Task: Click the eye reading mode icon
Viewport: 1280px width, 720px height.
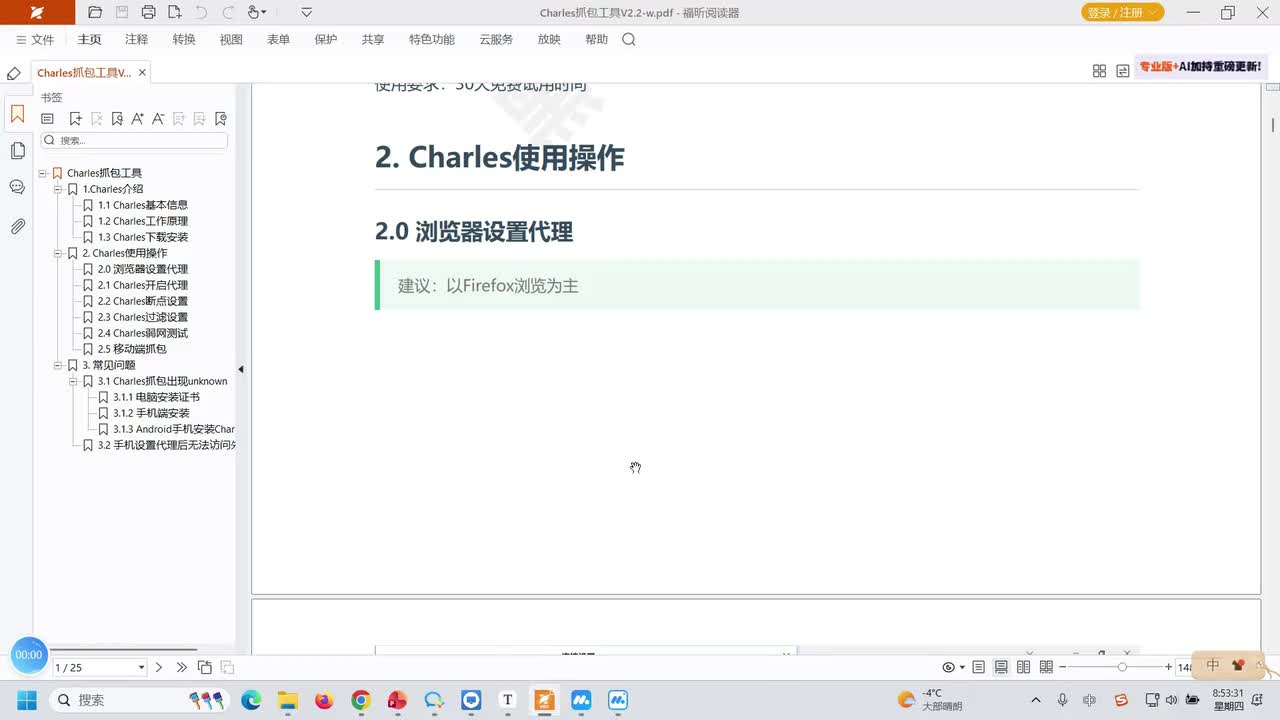Action: pos(951,667)
